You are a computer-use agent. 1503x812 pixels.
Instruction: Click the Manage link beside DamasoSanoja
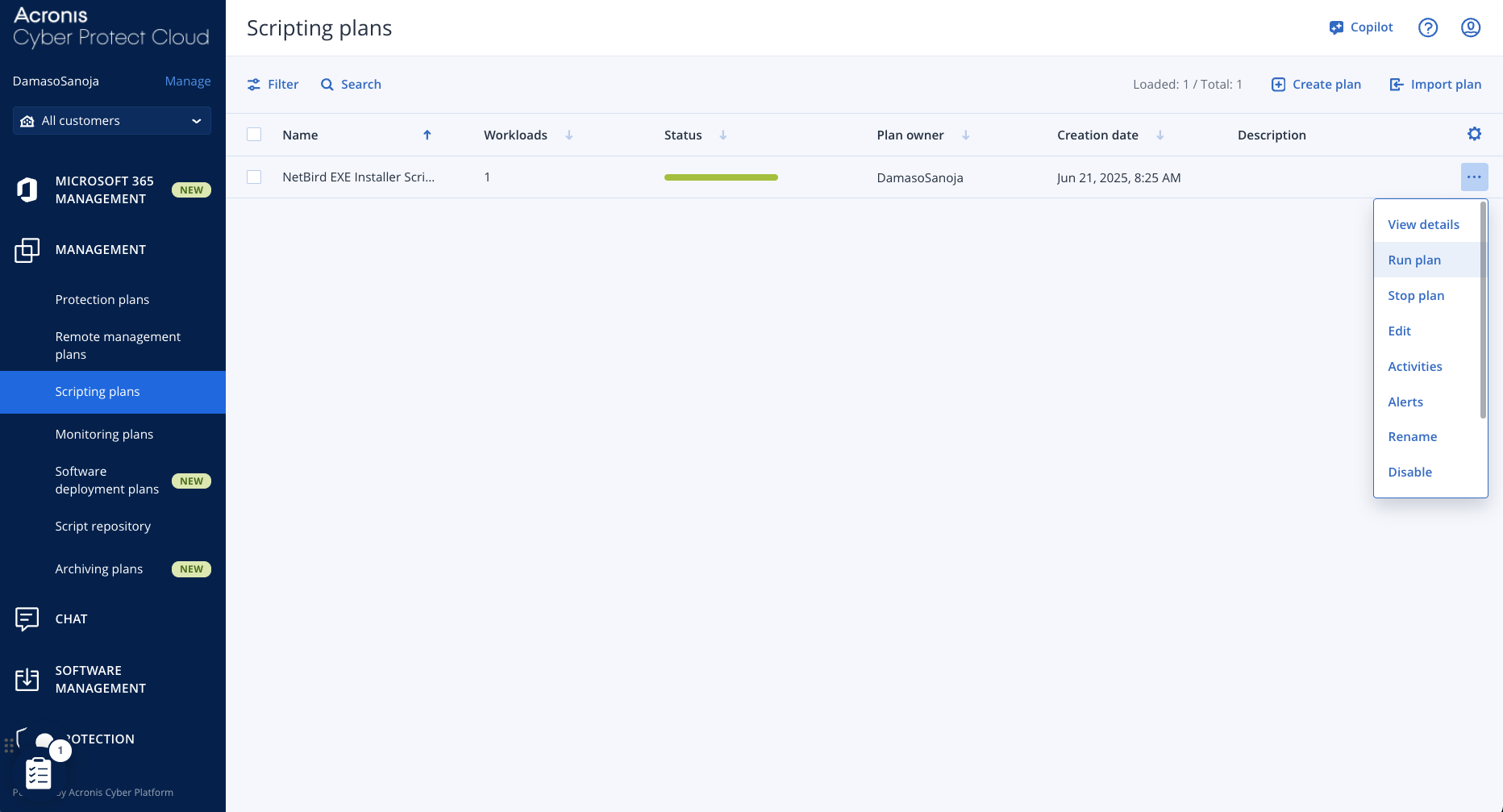click(188, 81)
